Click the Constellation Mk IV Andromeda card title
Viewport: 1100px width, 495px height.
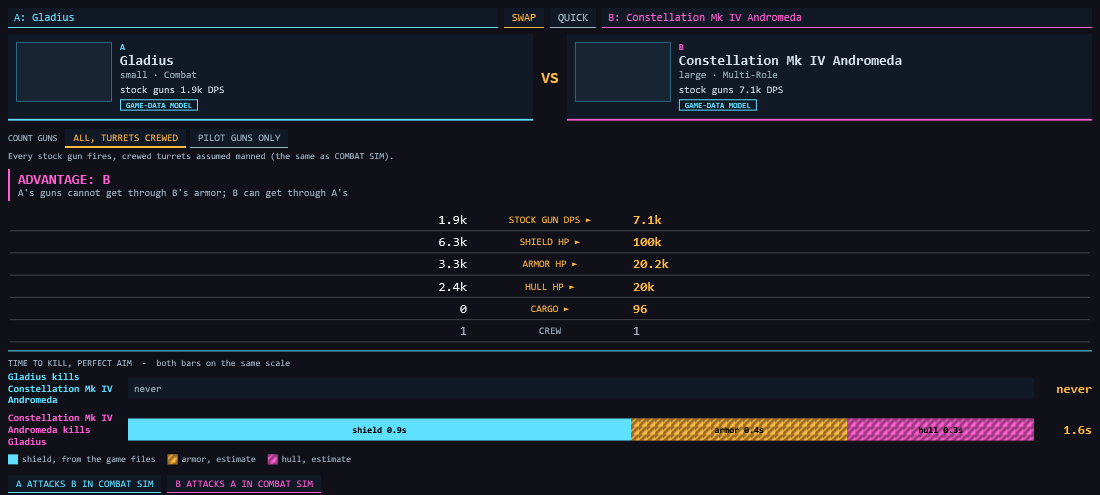790,60
